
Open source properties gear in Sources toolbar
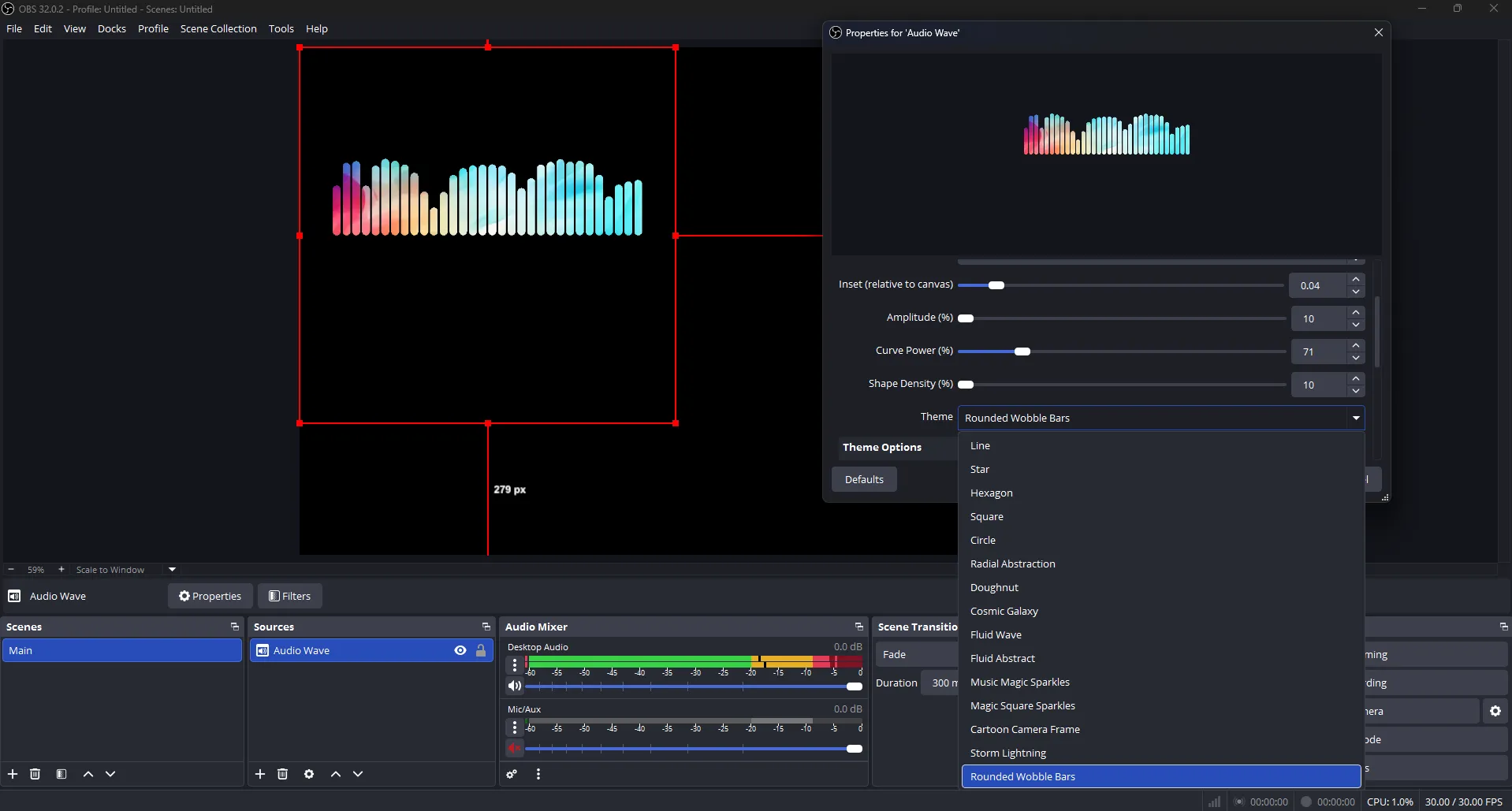coord(309,774)
